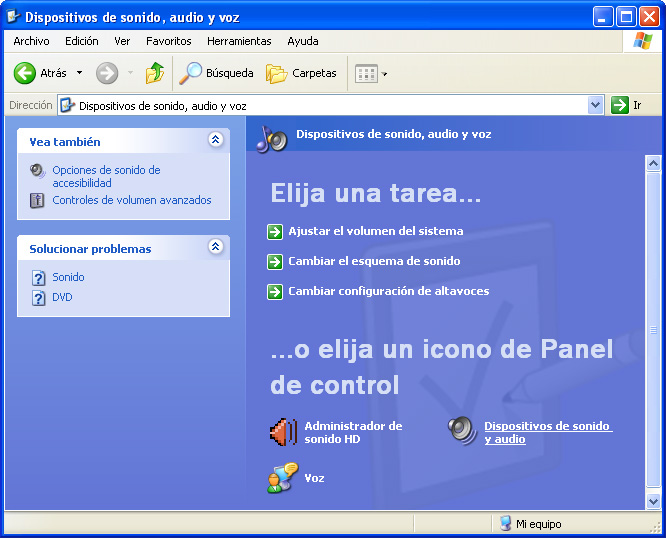Open the Favoritos menu
Screen dimensions: 666x538
point(169,41)
